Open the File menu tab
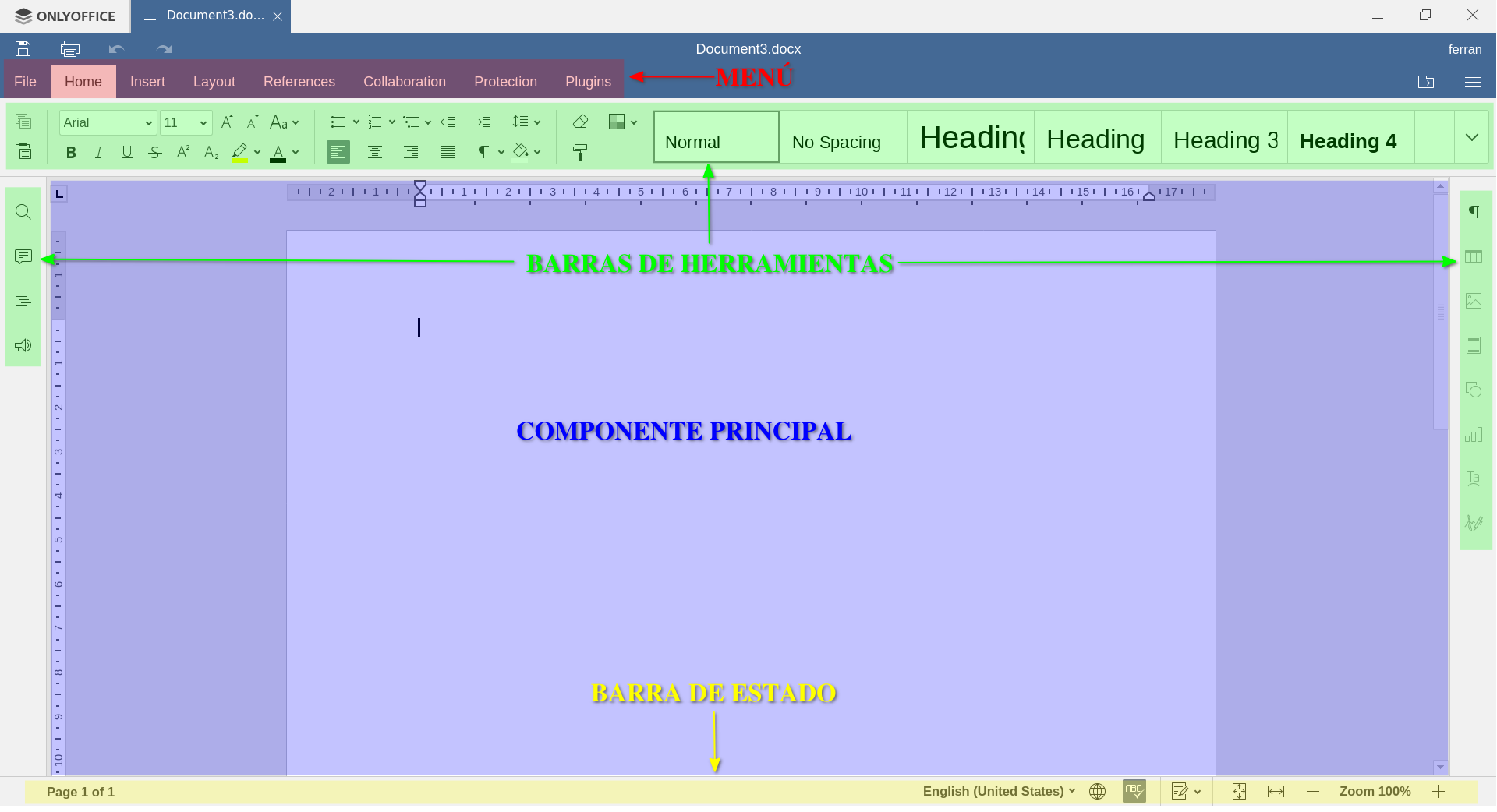Image resolution: width=1497 pixels, height=812 pixels. (x=25, y=82)
